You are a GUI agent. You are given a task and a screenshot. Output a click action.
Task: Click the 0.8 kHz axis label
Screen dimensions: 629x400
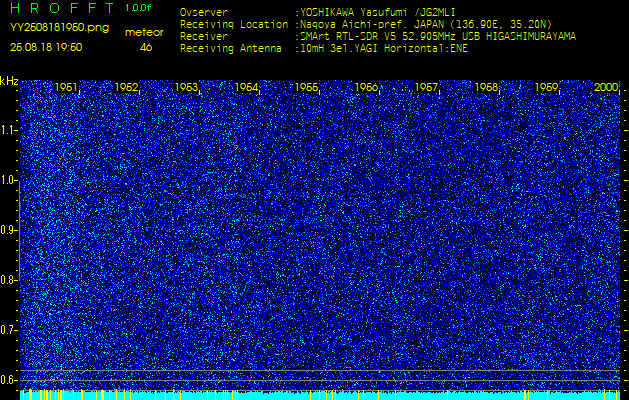pos(7,280)
